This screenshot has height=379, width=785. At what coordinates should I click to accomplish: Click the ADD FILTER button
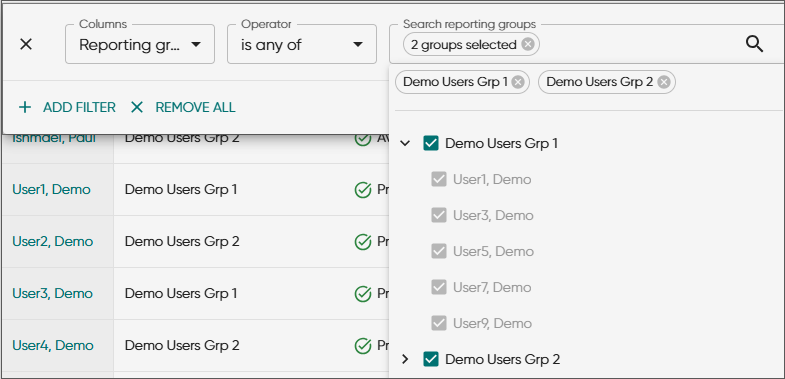point(67,107)
